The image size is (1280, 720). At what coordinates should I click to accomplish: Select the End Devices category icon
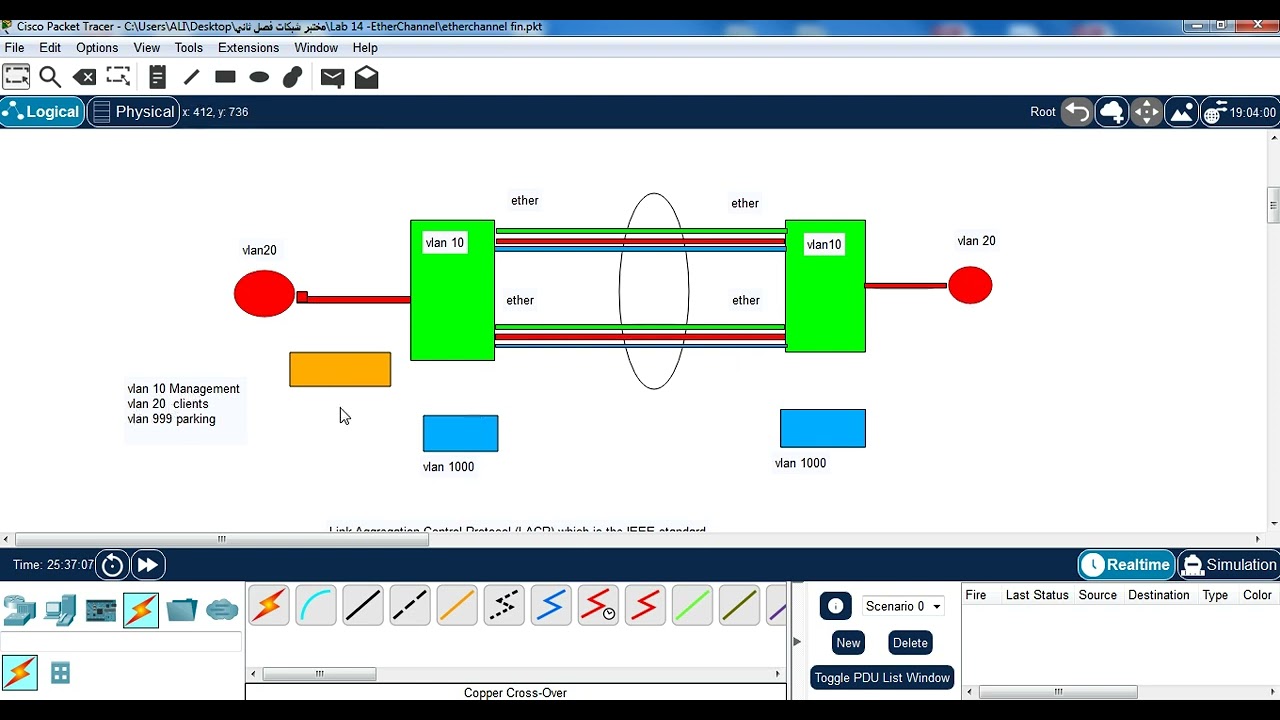click(x=60, y=609)
